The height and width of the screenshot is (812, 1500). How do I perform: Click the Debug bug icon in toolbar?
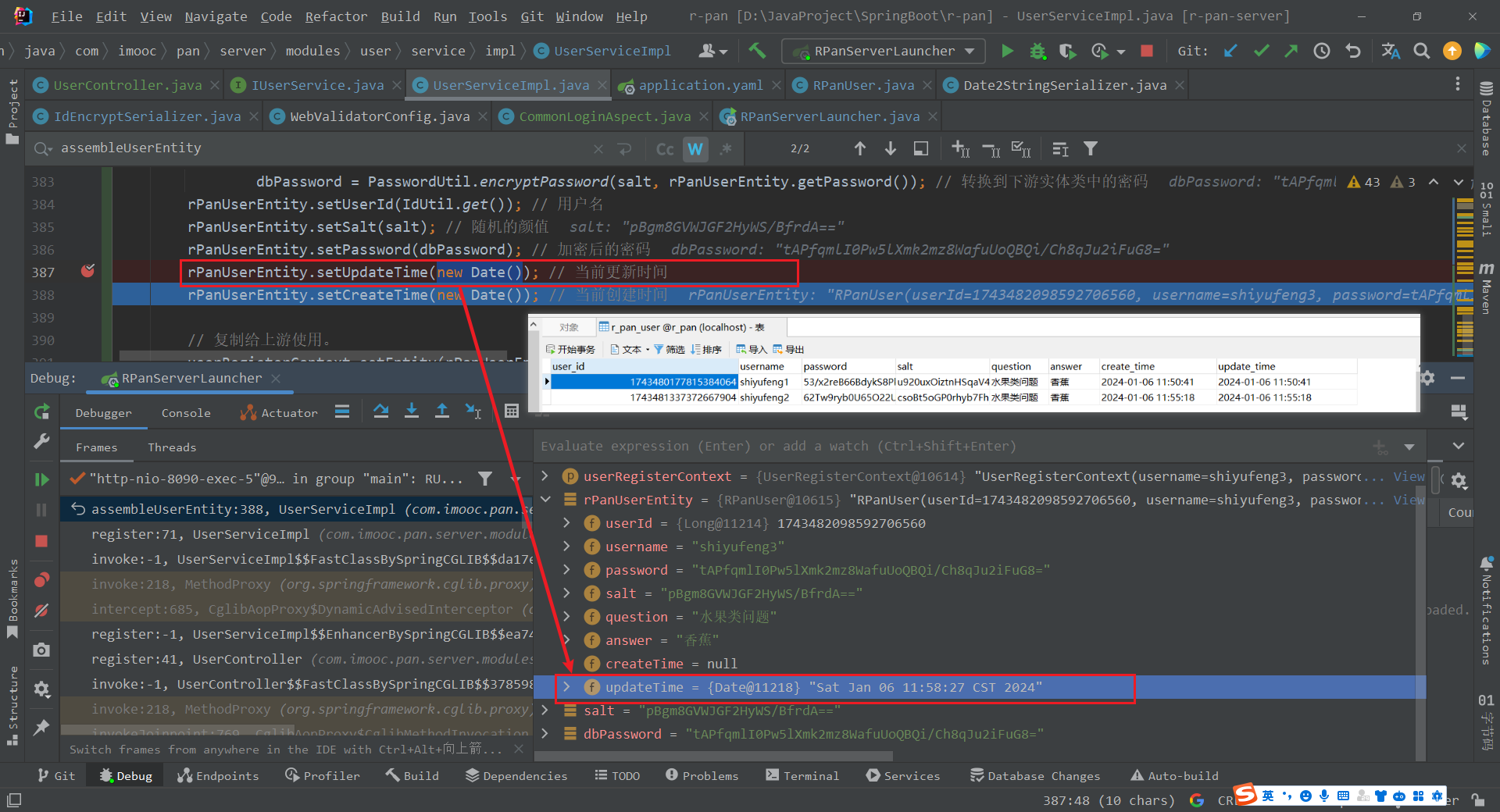1037,52
